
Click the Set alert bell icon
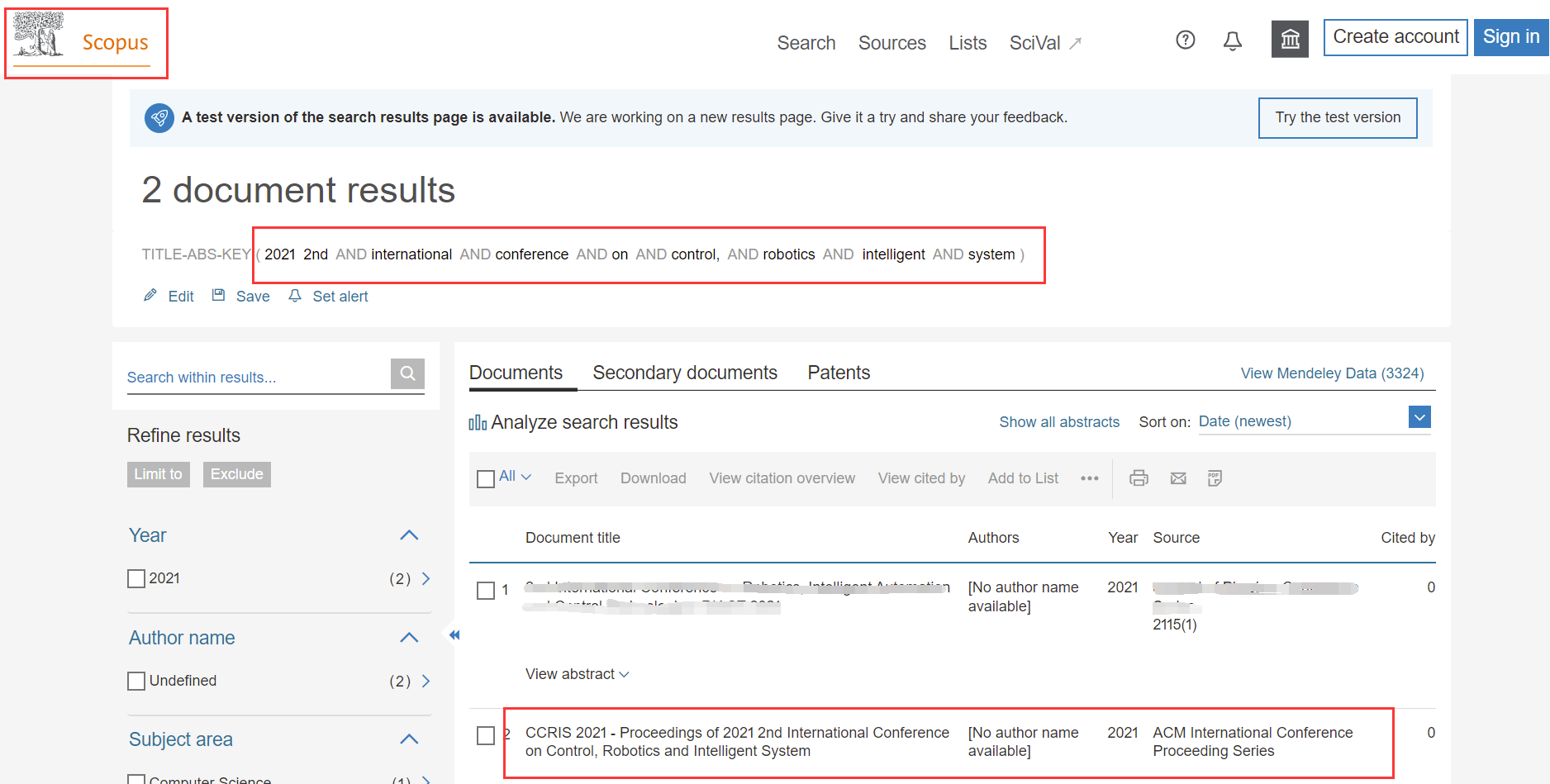coord(295,295)
